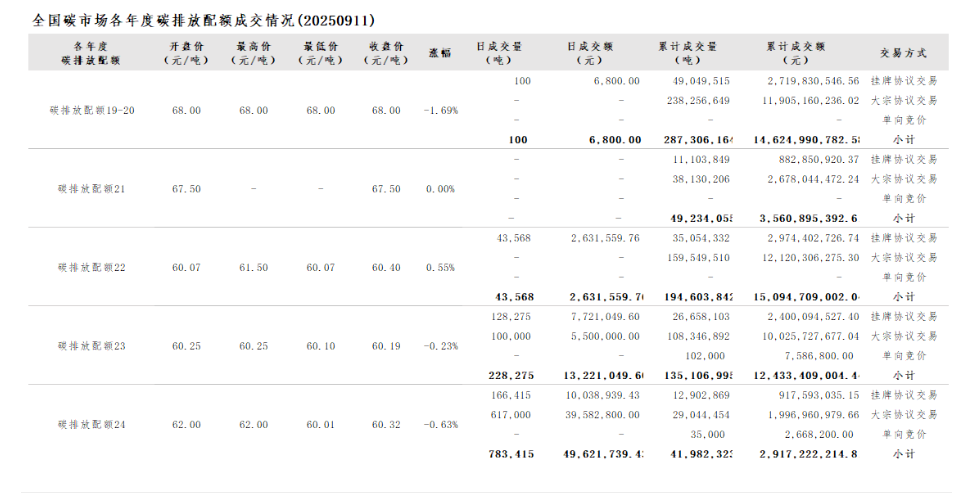Click the 碳排放配额24 row label
The image size is (972, 499).
(92, 424)
